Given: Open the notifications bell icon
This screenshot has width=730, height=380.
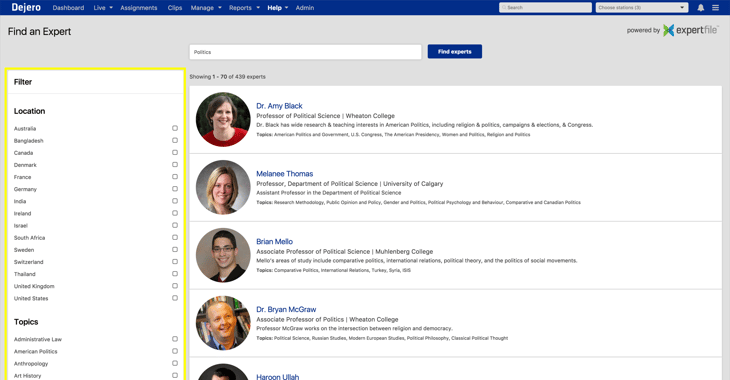Looking at the screenshot, I should point(701,7).
